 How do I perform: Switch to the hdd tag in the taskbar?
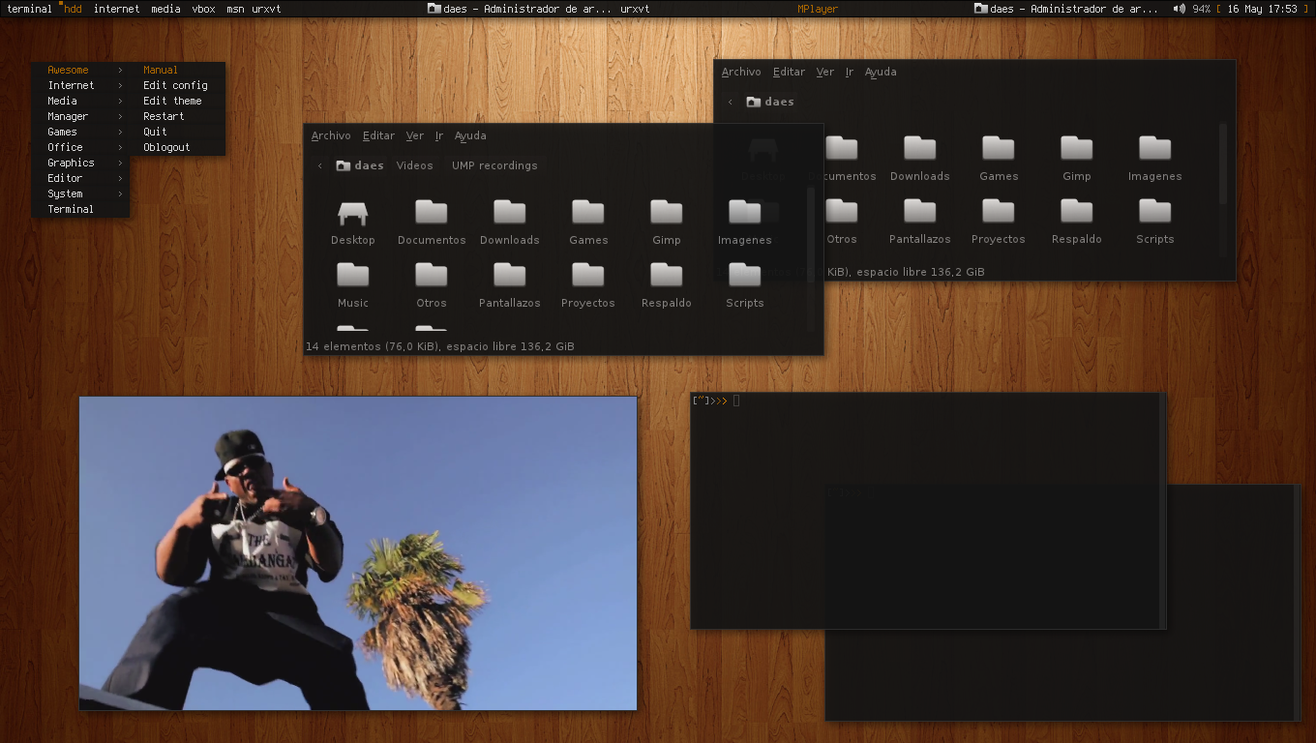(72, 8)
